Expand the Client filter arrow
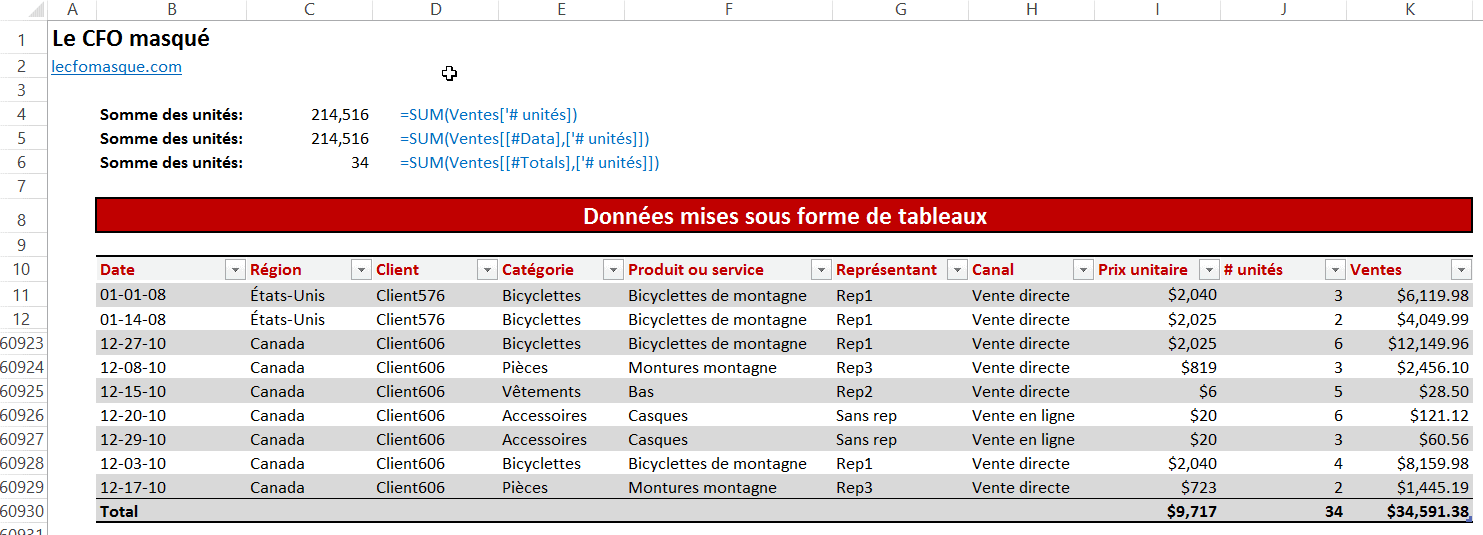This screenshot has width=1483, height=535. (x=487, y=270)
